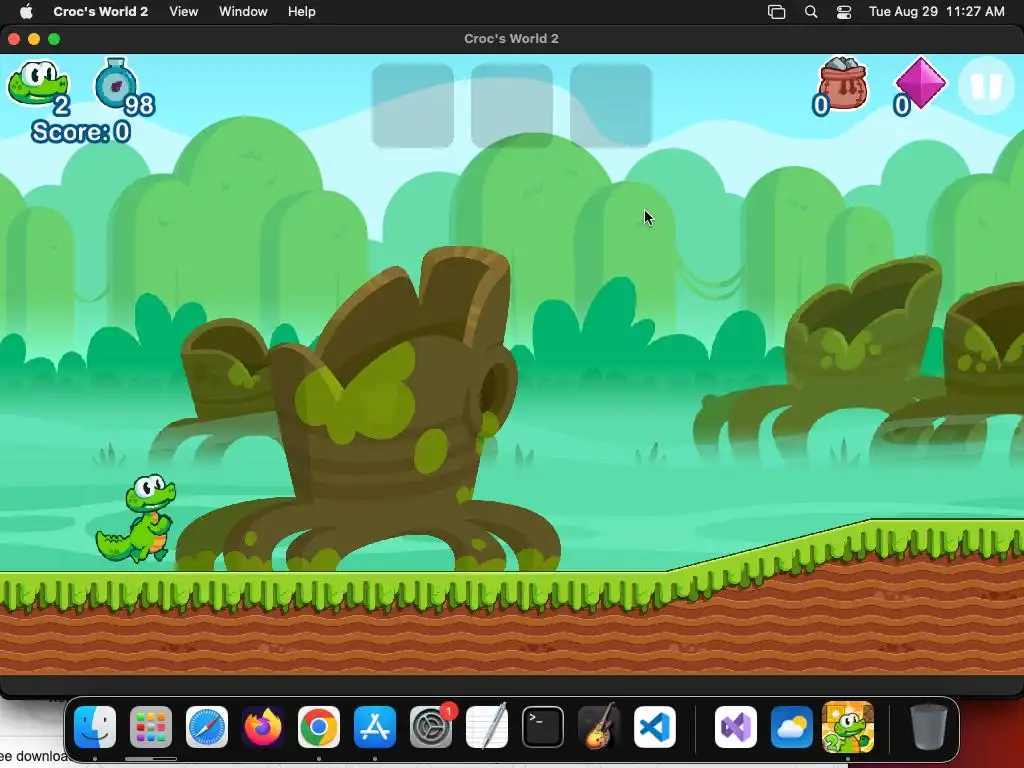The image size is (1024, 768).
Task: Open the Croc's World 2 app menu
Action: pos(101,12)
